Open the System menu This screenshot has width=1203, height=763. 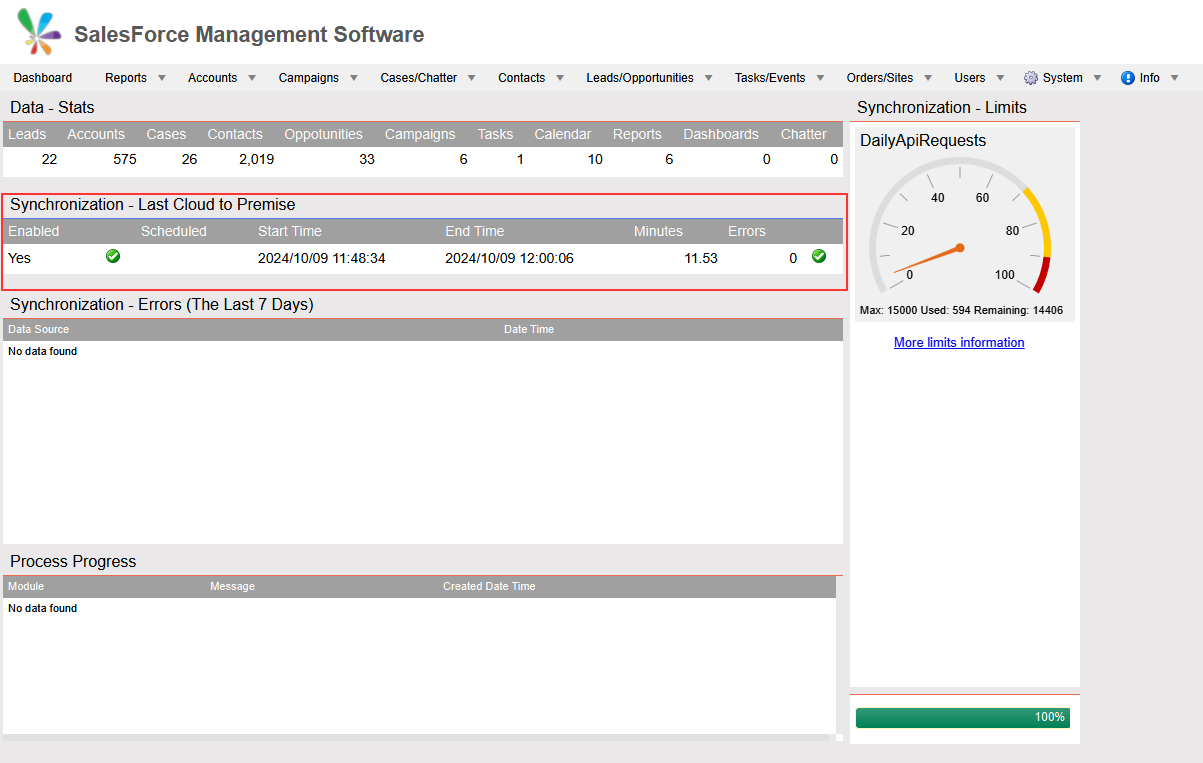pos(1062,78)
